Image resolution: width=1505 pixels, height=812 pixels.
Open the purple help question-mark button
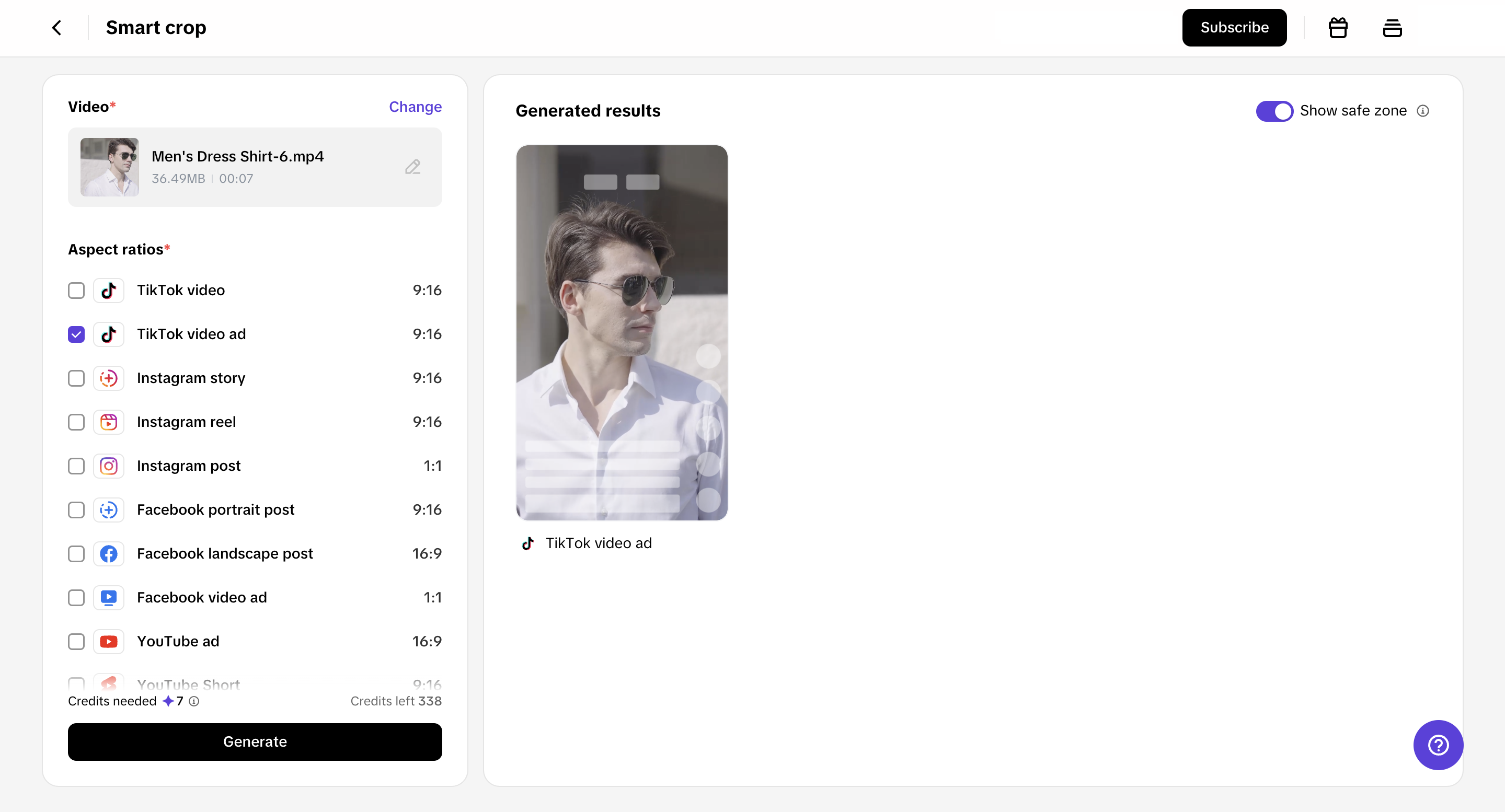[x=1437, y=745]
